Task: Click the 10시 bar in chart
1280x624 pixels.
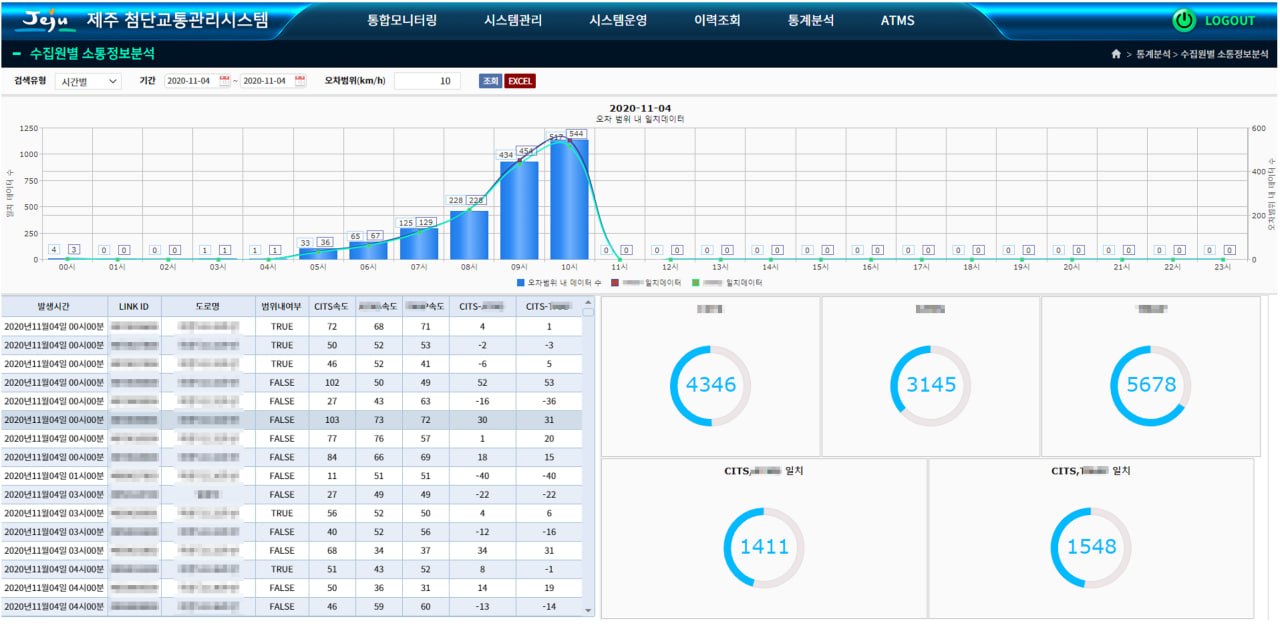Action: click(x=569, y=198)
